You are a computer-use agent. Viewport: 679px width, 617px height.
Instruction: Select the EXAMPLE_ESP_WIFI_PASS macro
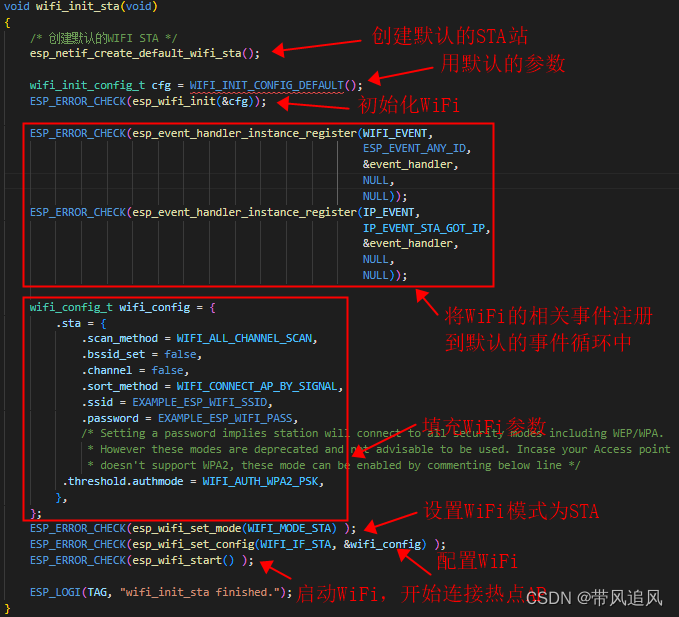(225, 418)
